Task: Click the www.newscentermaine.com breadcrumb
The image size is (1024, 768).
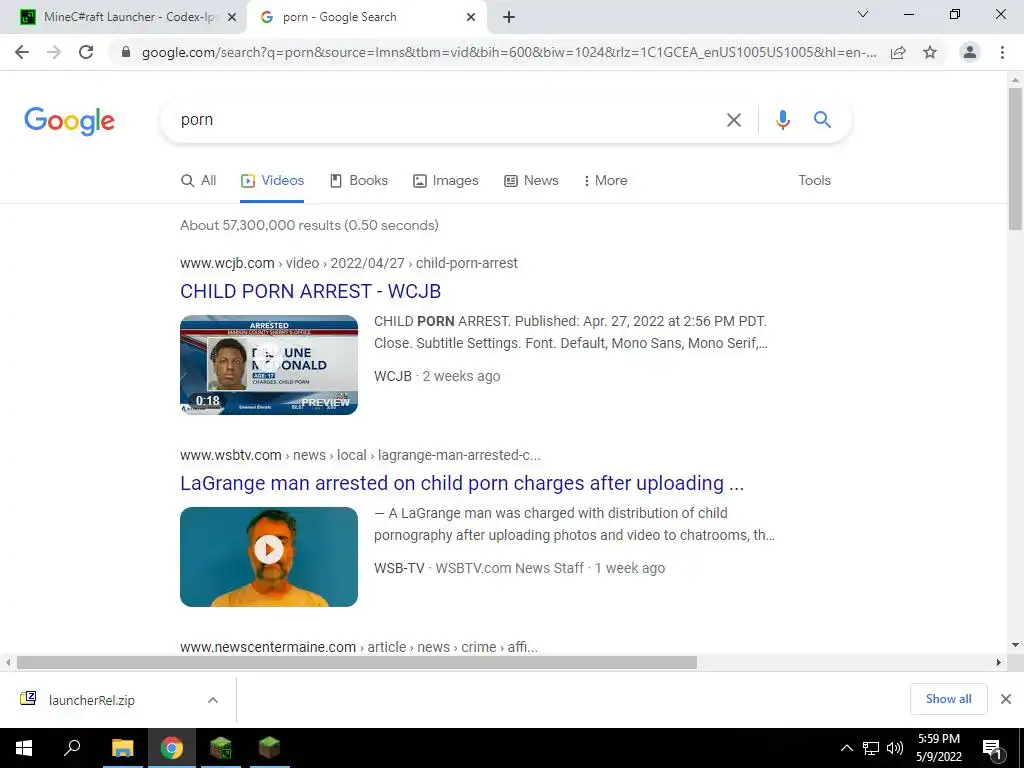Action: (359, 647)
